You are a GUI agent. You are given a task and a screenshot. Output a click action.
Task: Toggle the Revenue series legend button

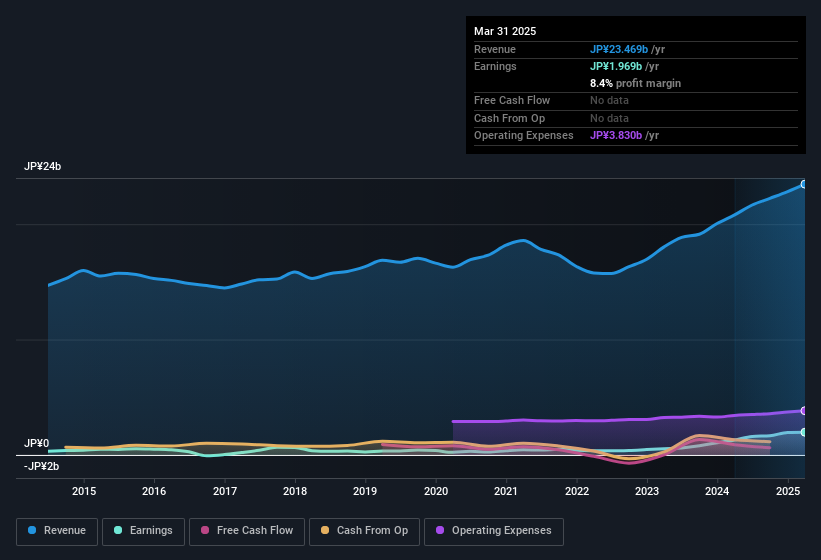pos(57,531)
